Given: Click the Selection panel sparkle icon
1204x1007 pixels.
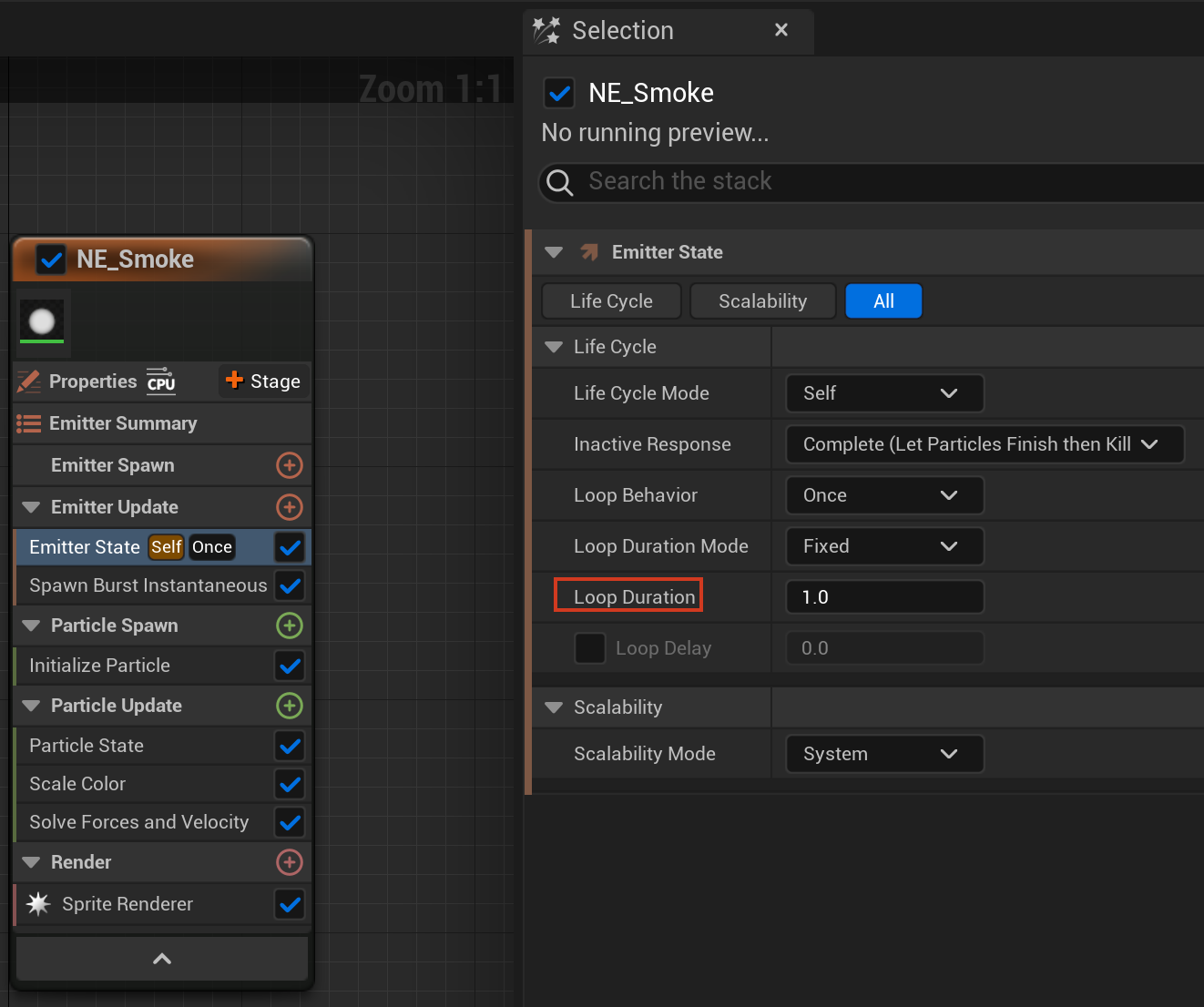Looking at the screenshot, I should [546, 30].
